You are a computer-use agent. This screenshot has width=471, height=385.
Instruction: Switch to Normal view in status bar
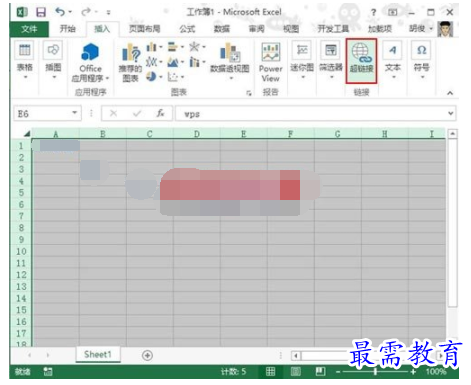click(x=270, y=371)
